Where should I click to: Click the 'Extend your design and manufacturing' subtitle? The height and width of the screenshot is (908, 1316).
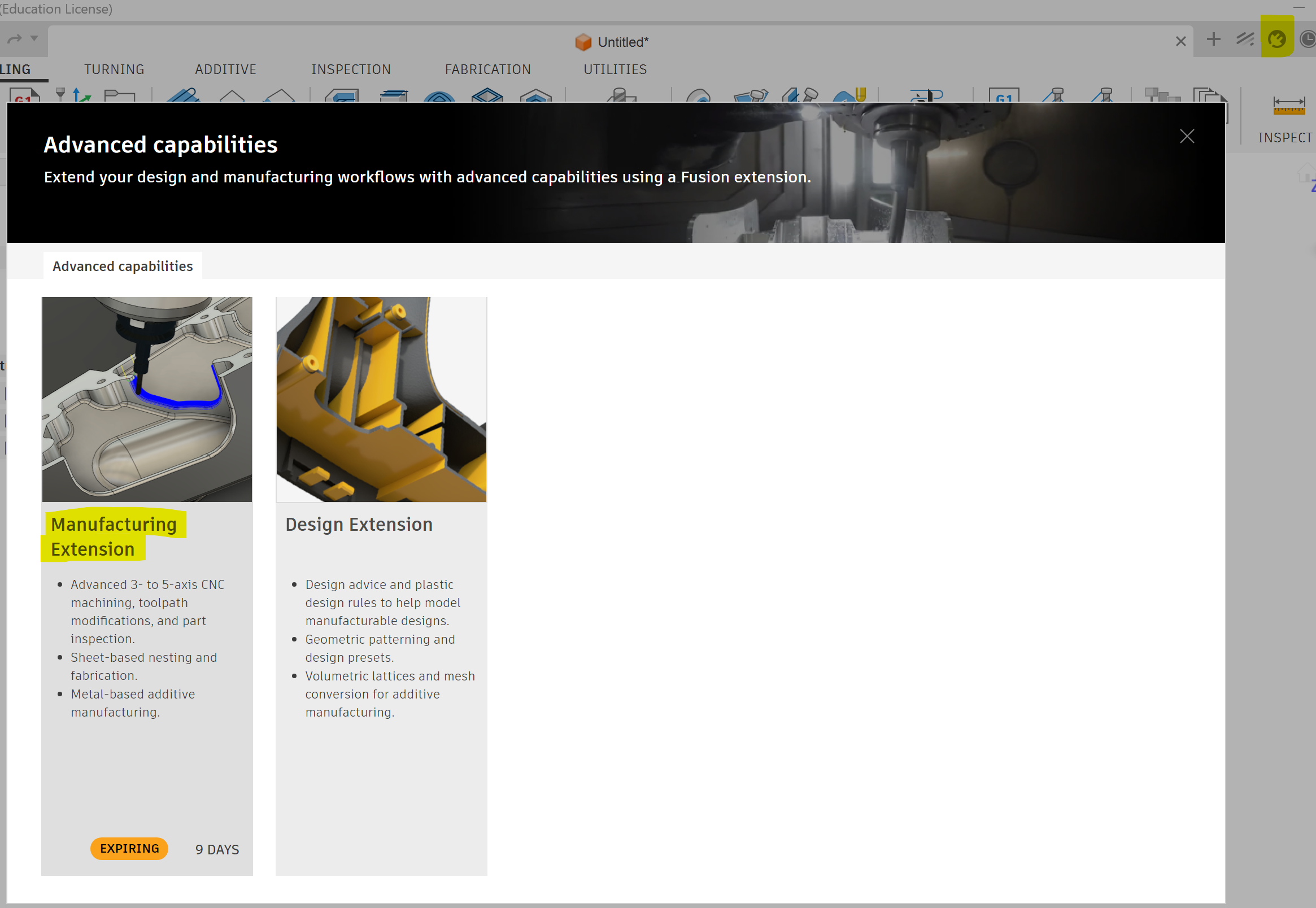(x=428, y=177)
